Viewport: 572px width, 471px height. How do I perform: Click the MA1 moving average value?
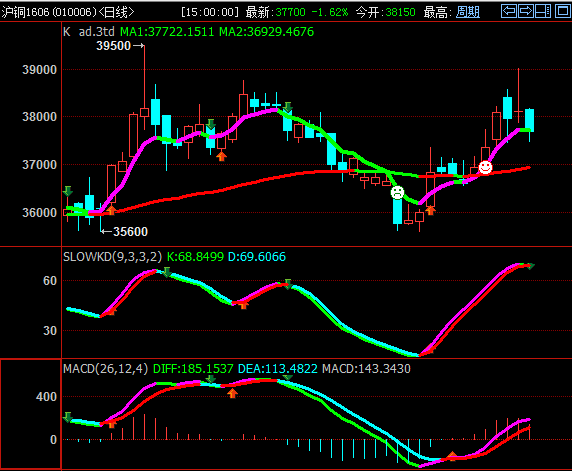coord(167,32)
